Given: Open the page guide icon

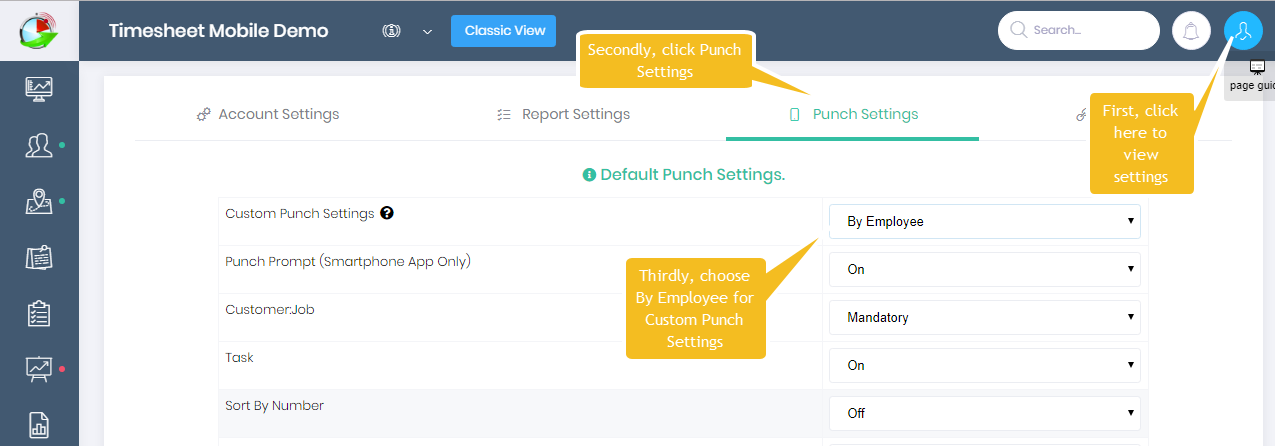Looking at the screenshot, I should 1257,67.
